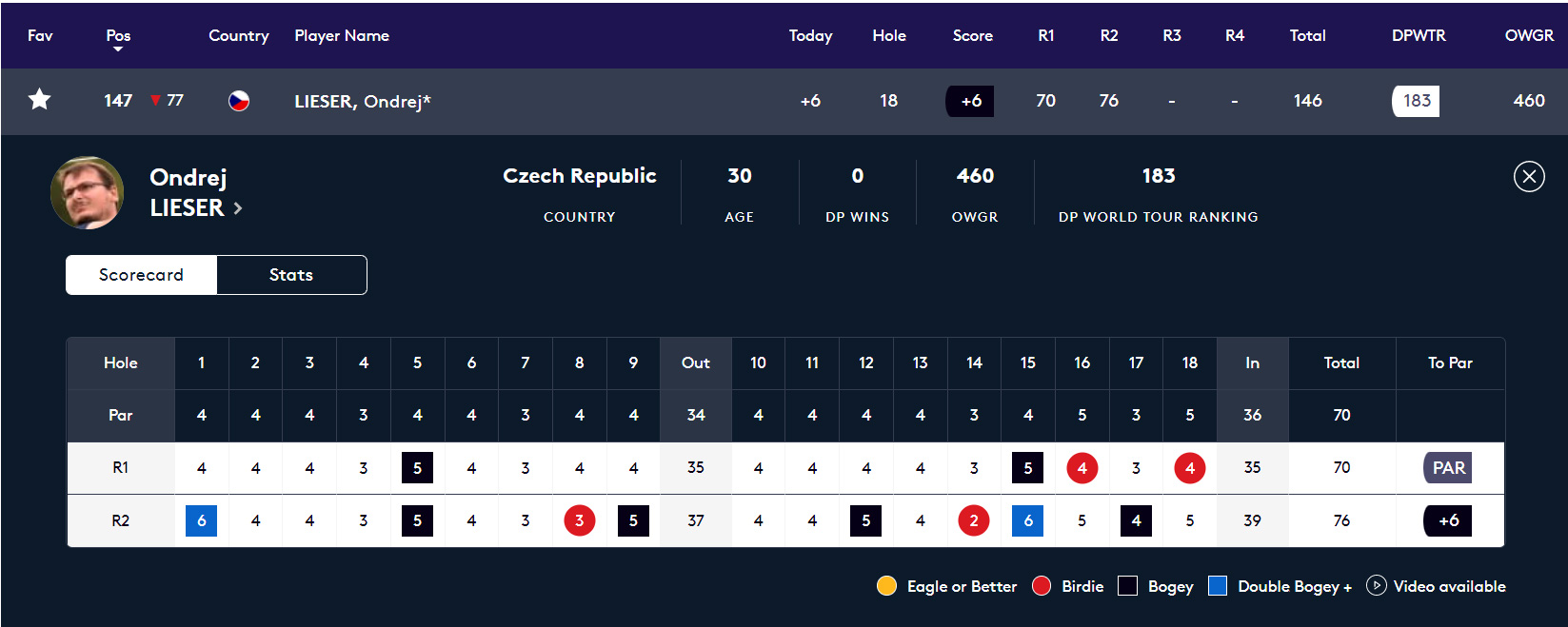Viewport: 1568px width, 627px height.
Task: Click Ondrej Lieser's profile photo
Action: point(87,192)
